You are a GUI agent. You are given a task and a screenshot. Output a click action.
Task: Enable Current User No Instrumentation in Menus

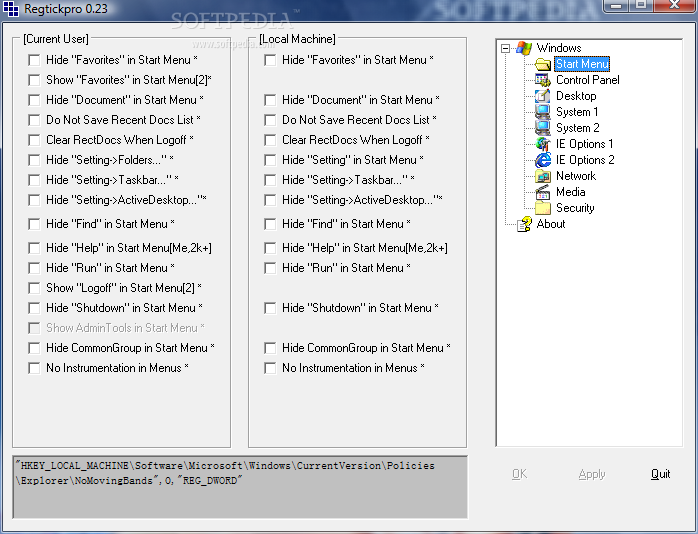click(x=34, y=368)
